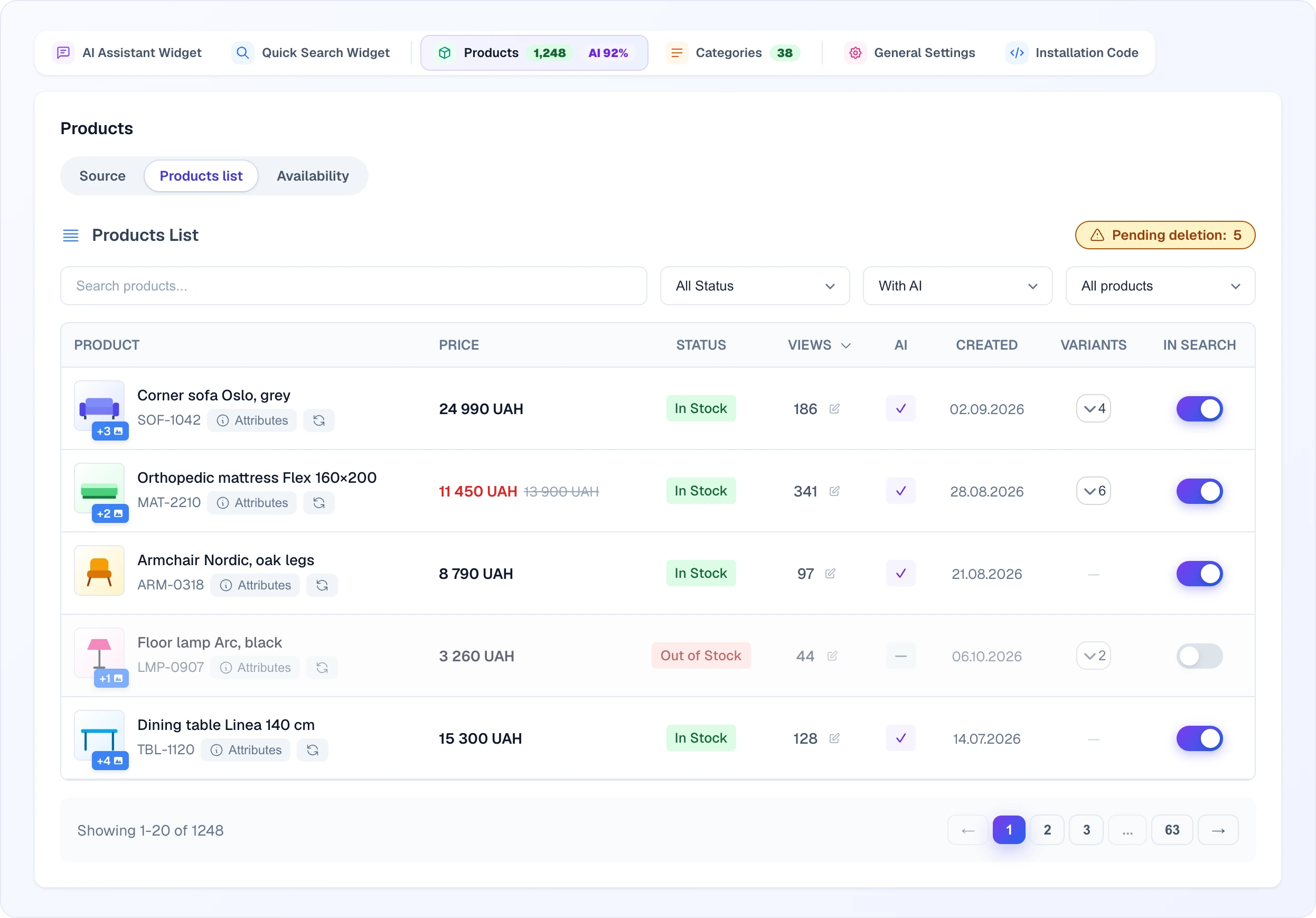
Task: Click the General Settings gear icon
Action: pos(855,53)
